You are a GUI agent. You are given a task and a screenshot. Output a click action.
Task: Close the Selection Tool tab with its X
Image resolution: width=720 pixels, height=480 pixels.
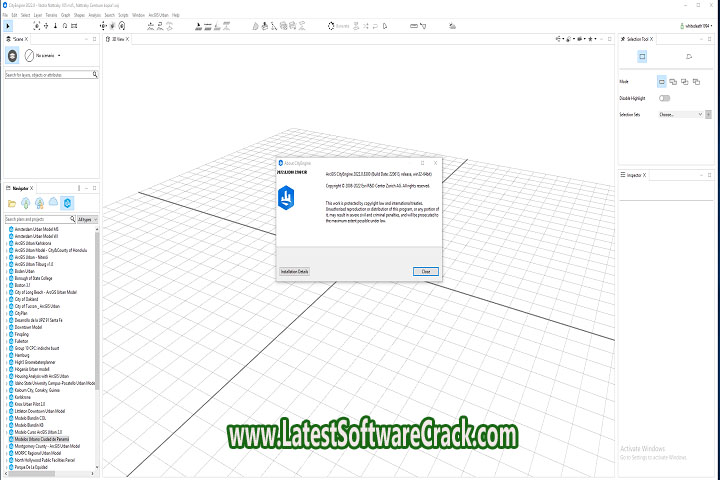coord(652,39)
